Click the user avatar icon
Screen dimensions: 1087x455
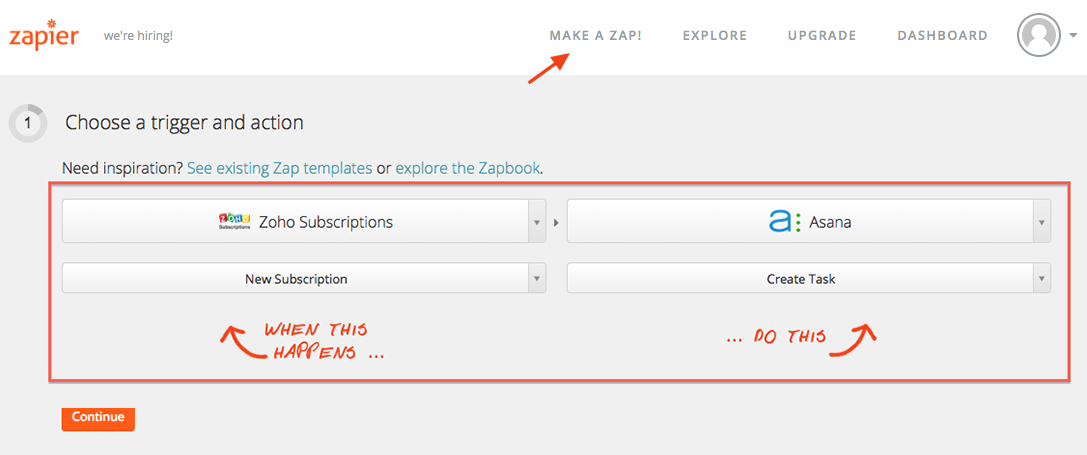point(1039,35)
